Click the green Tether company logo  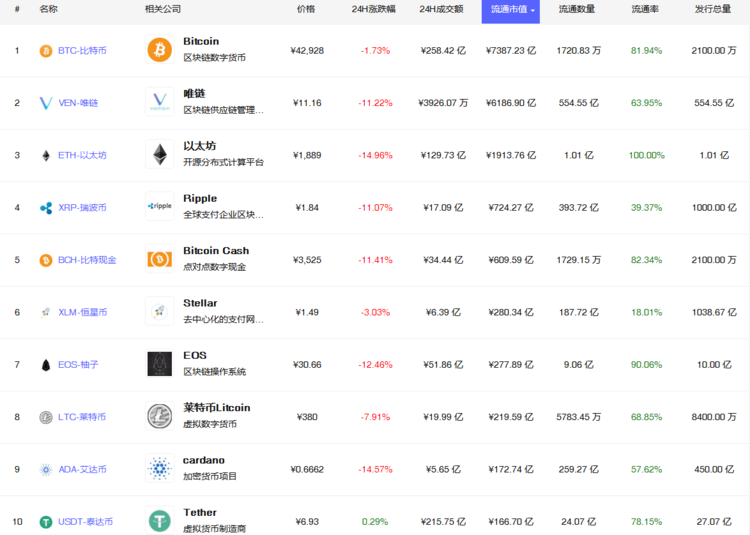[159, 521]
